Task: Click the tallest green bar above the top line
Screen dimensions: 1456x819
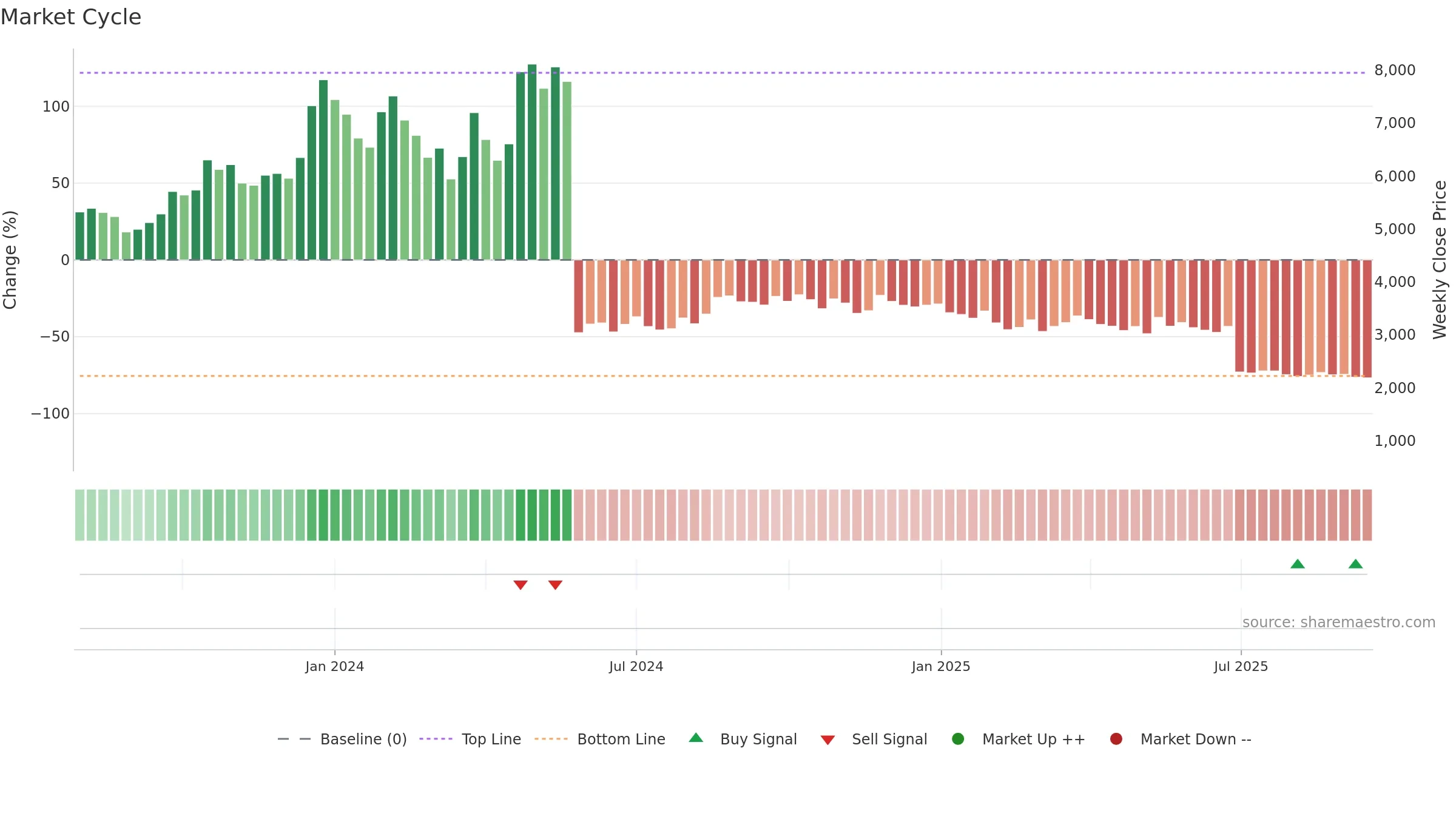Action: pyautogui.click(x=532, y=162)
